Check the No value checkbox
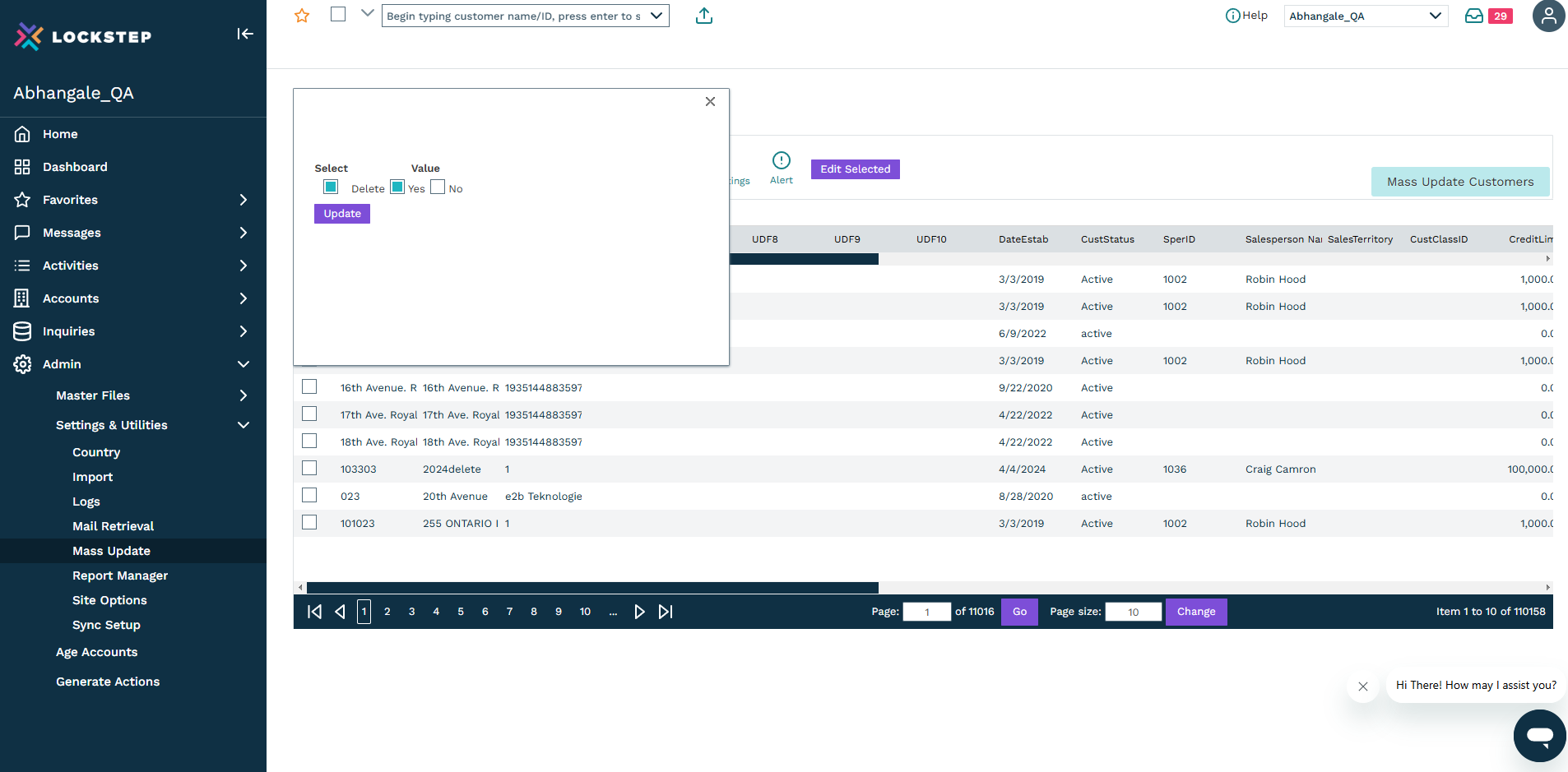Screen dimensions: 1568x772 [x=438, y=187]
